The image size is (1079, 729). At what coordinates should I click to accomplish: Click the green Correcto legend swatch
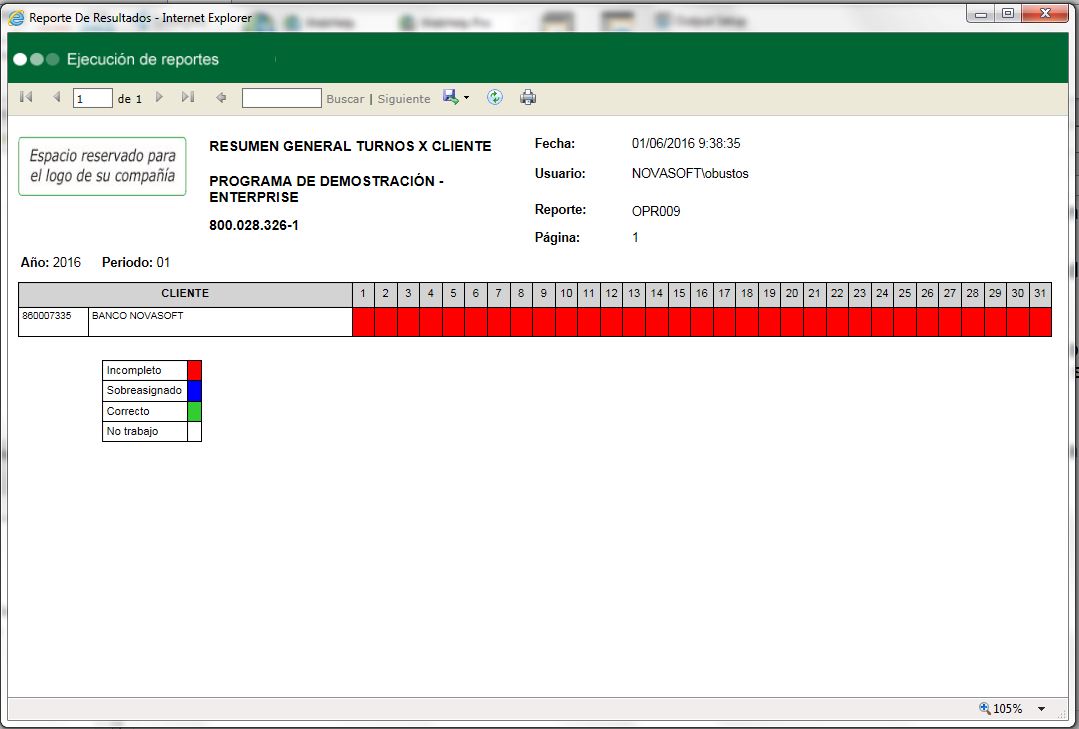[194, 411]
